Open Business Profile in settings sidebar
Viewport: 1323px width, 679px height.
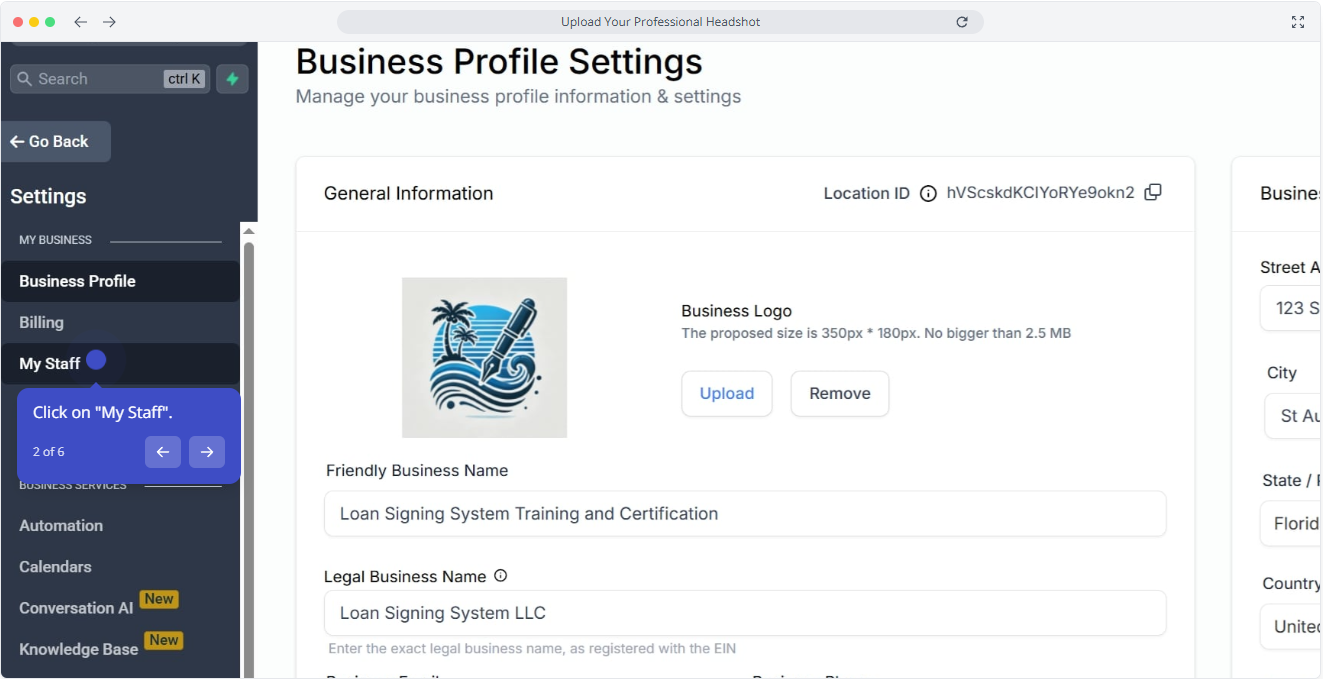(120, 281)
